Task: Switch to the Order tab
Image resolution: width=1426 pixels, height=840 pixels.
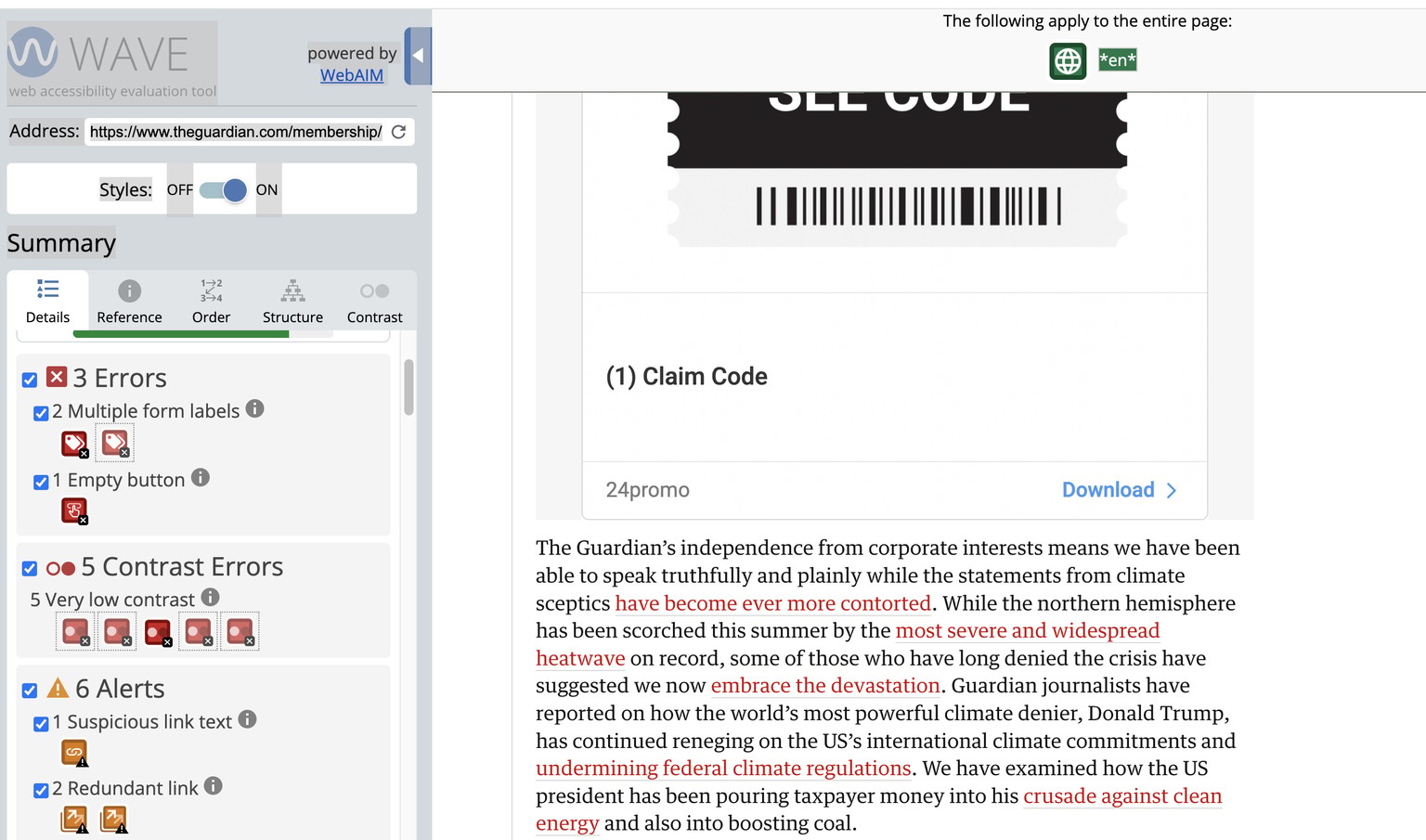Action: tap(211, 301)
